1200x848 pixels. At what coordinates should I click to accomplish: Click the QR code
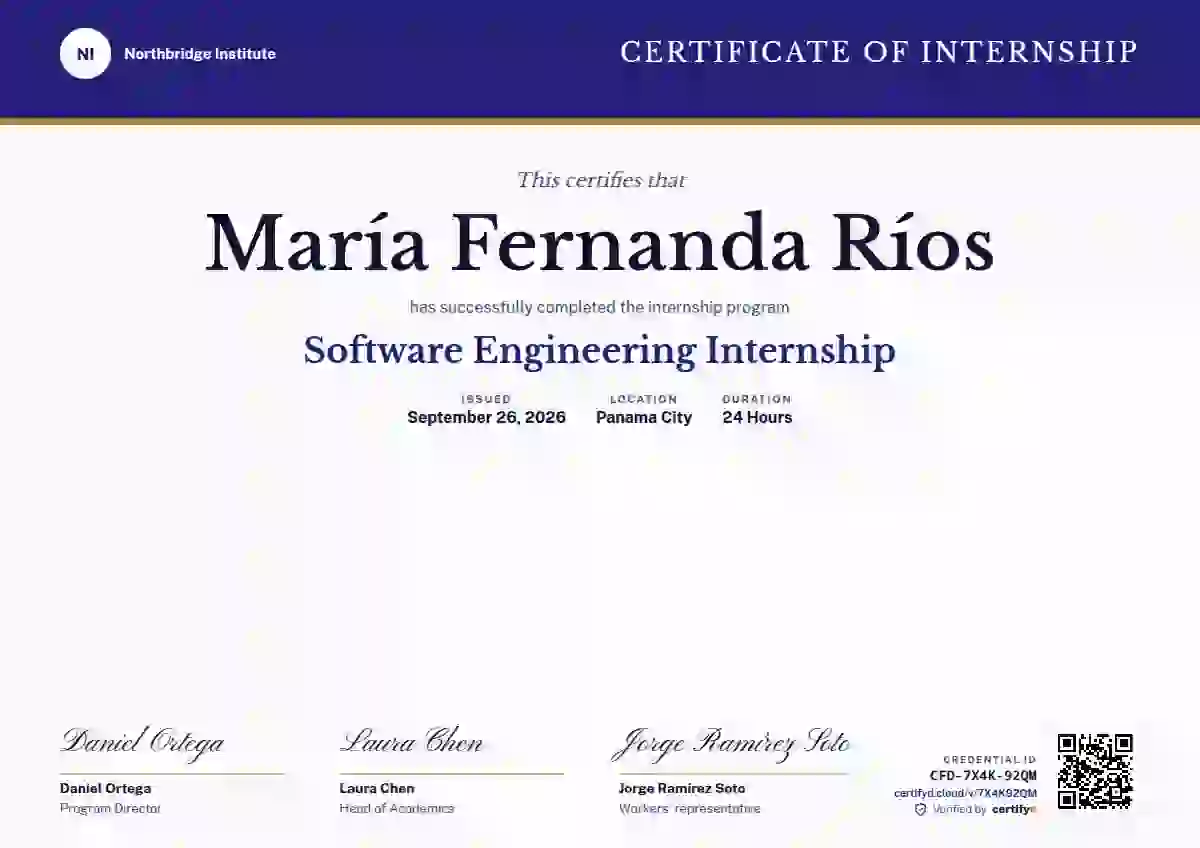coord(1095,771)
